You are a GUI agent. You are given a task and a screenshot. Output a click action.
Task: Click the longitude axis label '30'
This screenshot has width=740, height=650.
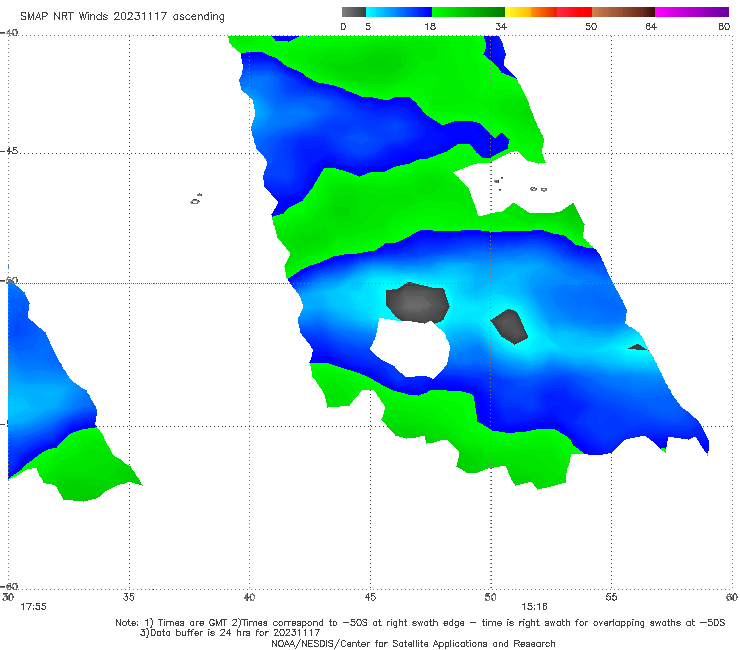8,597
